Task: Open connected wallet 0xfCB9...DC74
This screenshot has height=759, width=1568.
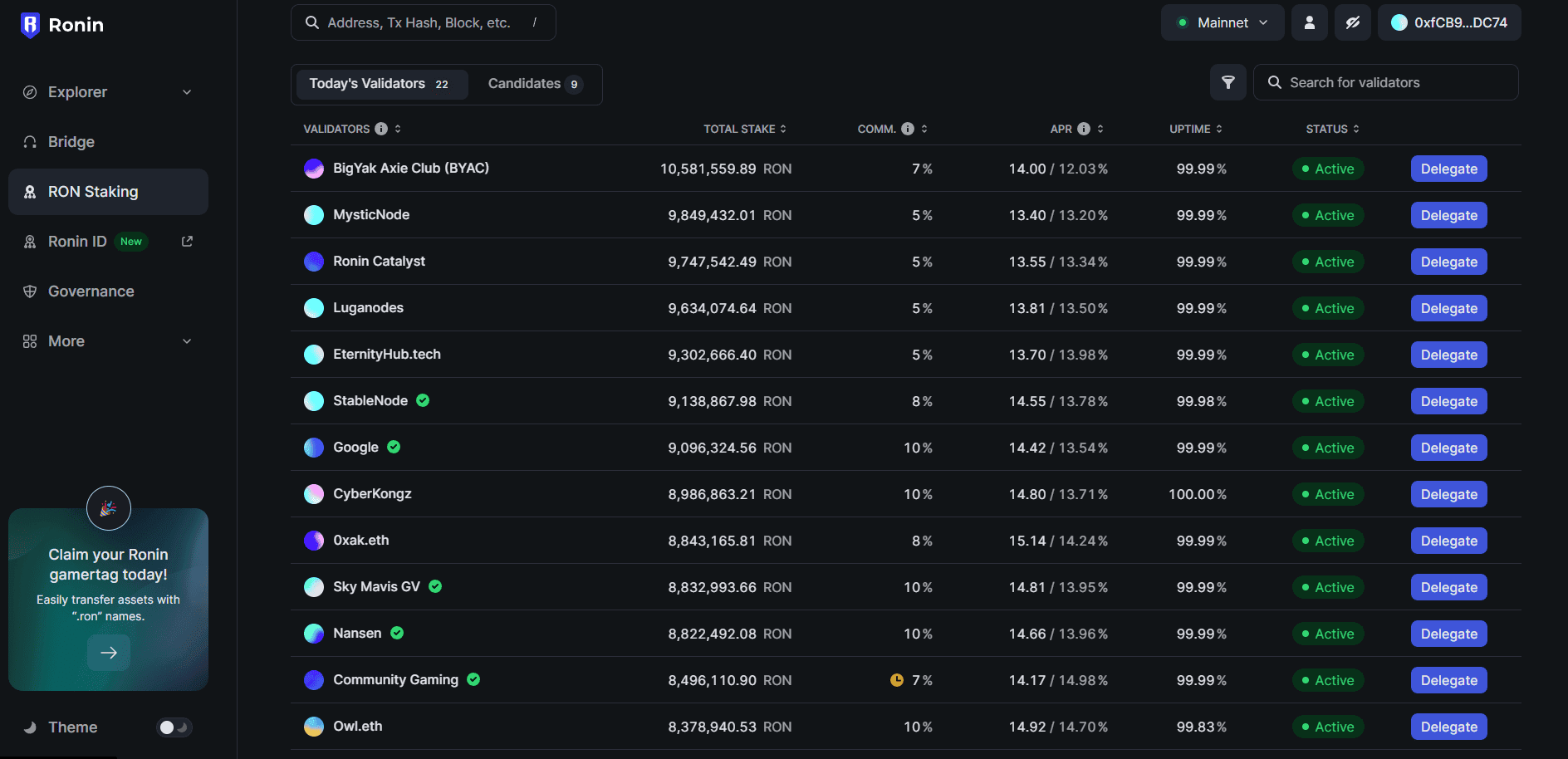Action: (1448, 22)
